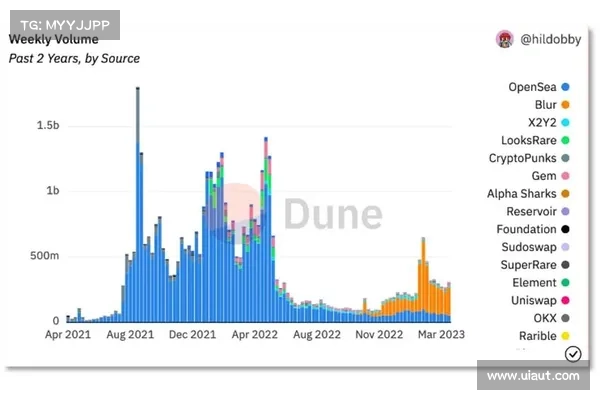This screenshot has height=400, width=600.
Task: Click the Dec 2021 x-axis label
Action: point(192,335)
